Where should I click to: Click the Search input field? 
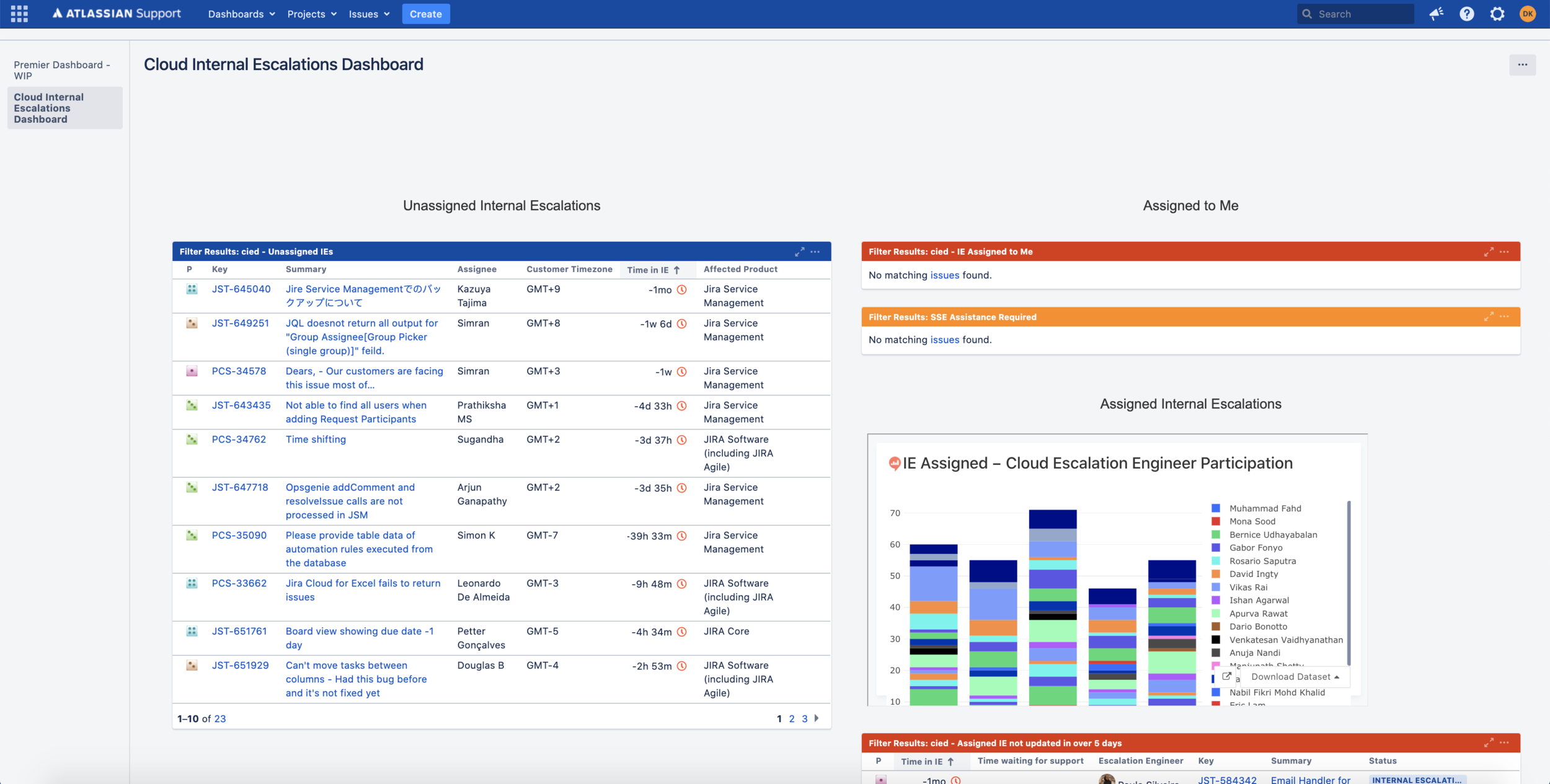tap(1355, 14)
